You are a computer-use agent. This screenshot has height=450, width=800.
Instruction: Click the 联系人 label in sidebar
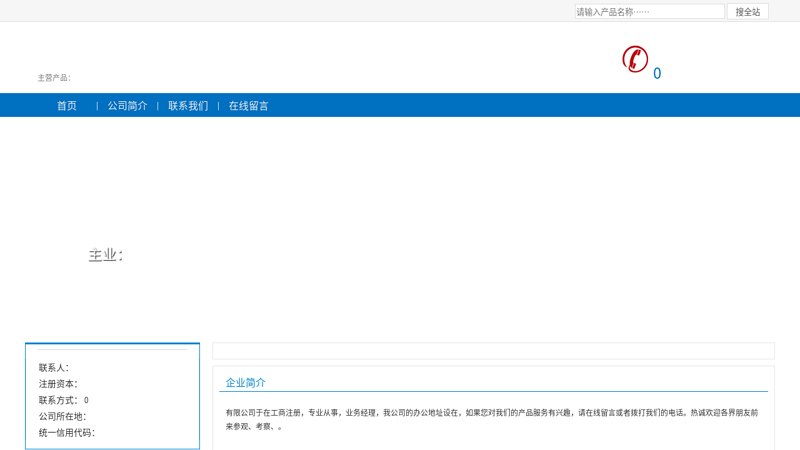point(54,367)
